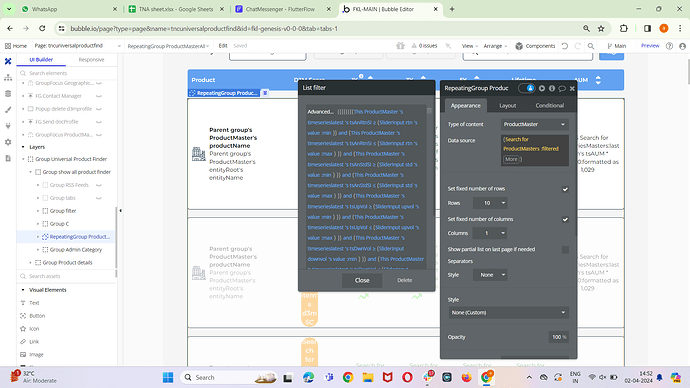This screenshot has height=388, width=690.
Task: Open the Plugins icon in left sidebar
Action: (x=8, y=126)
